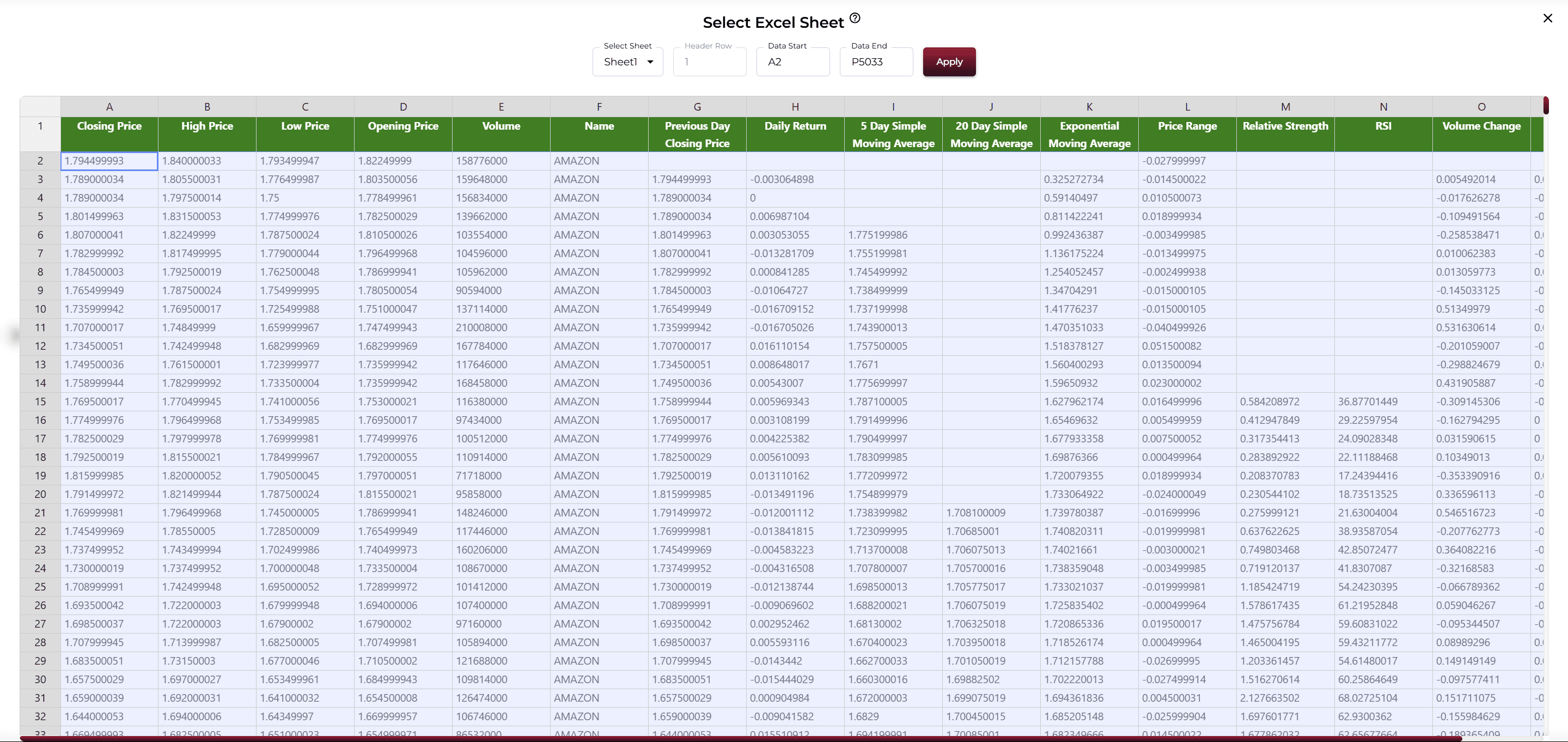
Task: Click the 20 Day Simple Moving Average header
Action: [x=992, y=134]
